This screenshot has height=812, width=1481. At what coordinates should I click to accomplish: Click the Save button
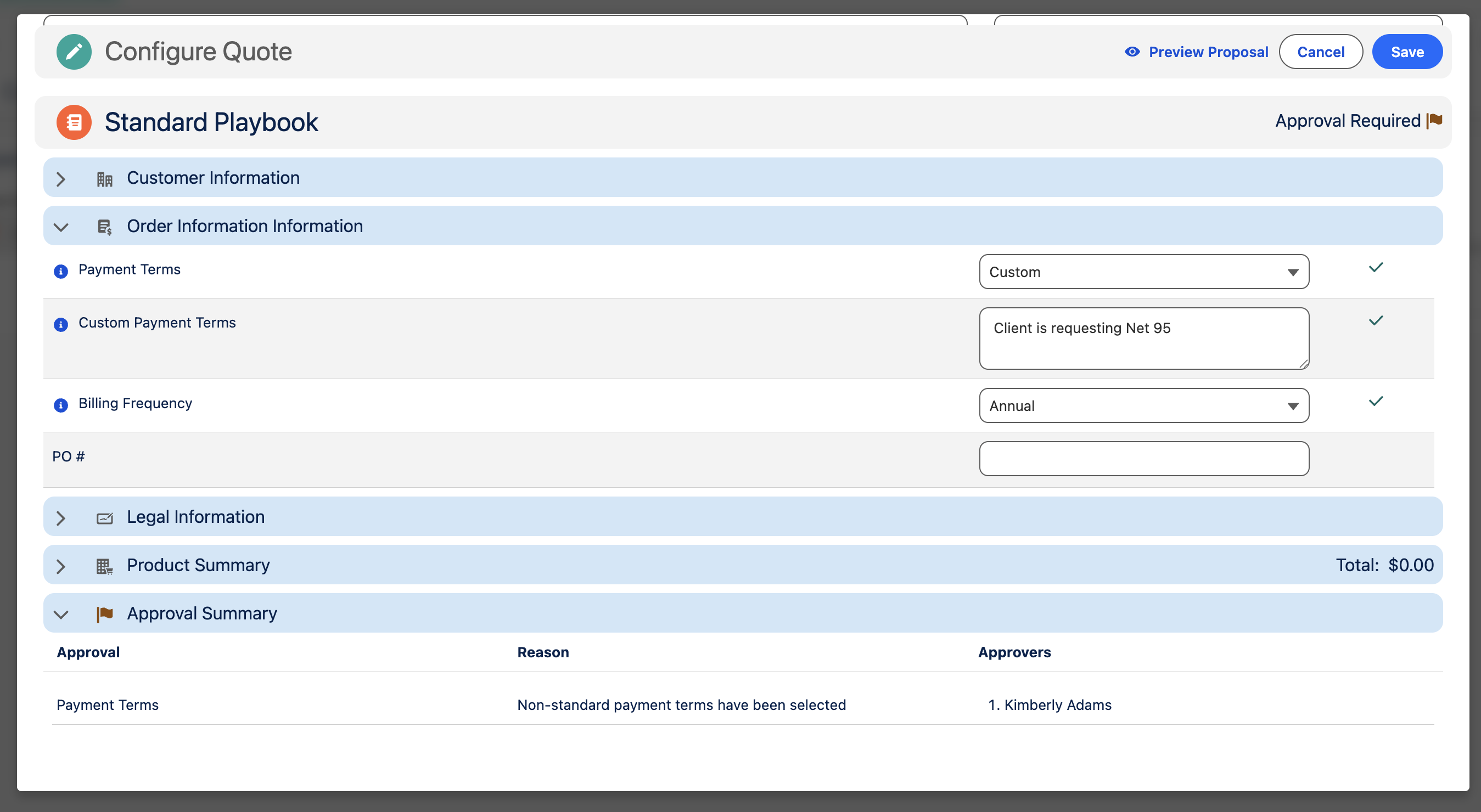click(x=1407, y=52)
